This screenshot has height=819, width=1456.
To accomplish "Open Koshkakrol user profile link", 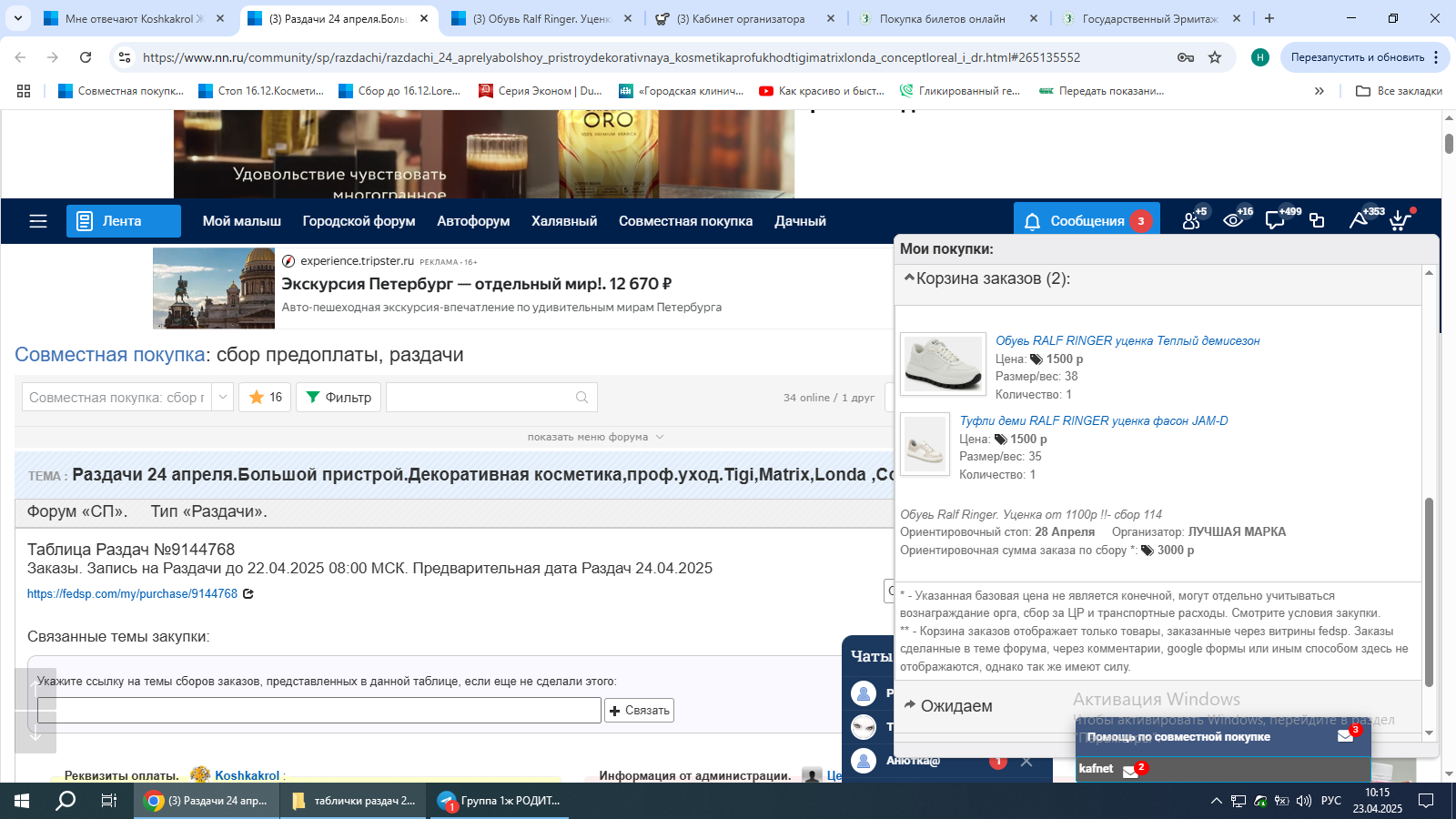I will point(247,775).
